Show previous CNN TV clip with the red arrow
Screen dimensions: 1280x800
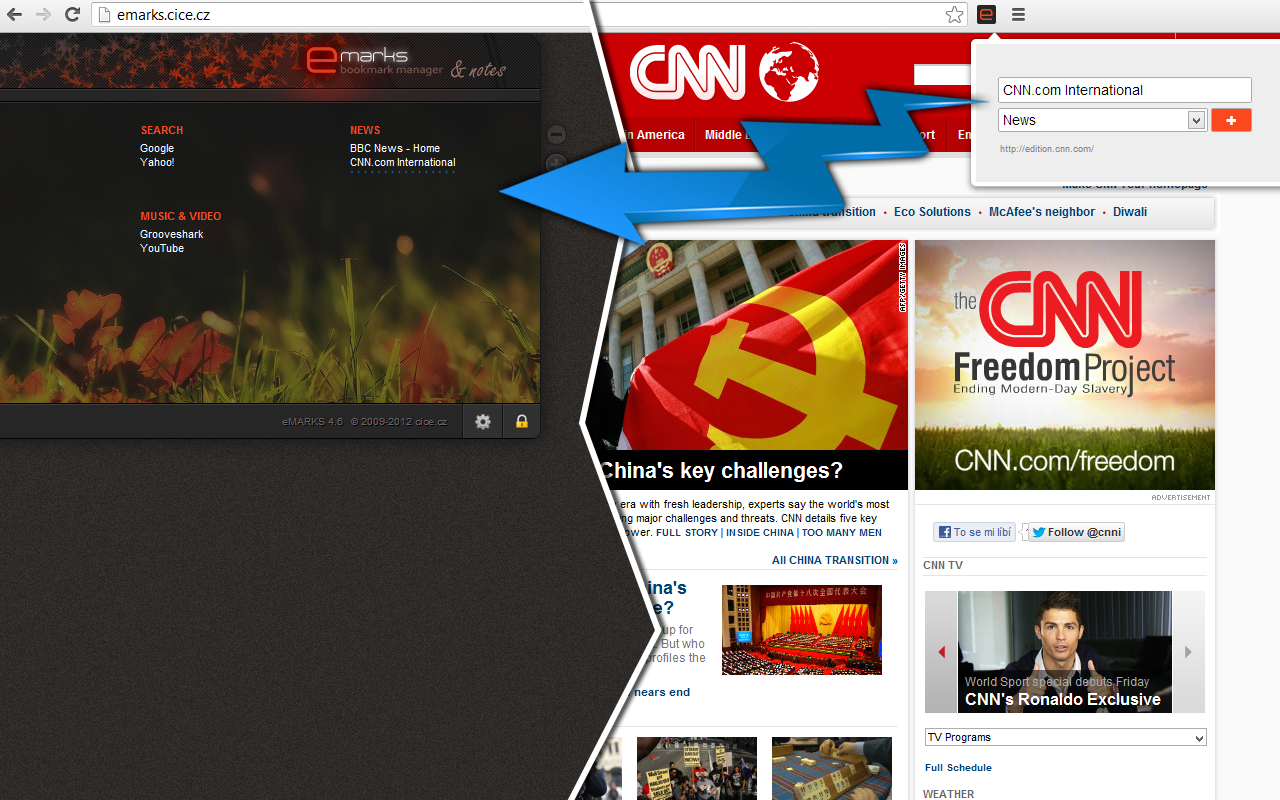point(941,652)
